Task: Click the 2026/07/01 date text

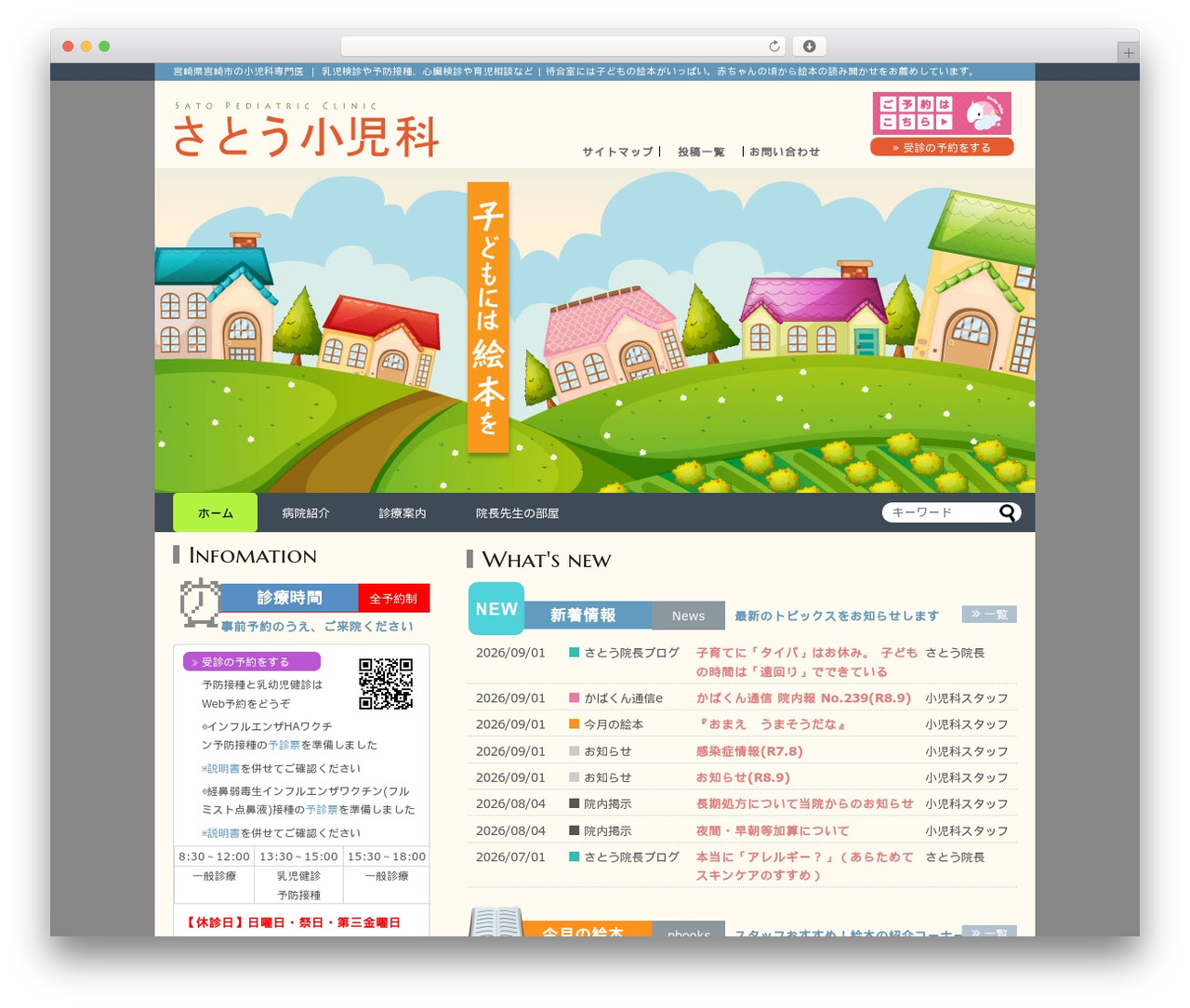Action: pos(510,856)
